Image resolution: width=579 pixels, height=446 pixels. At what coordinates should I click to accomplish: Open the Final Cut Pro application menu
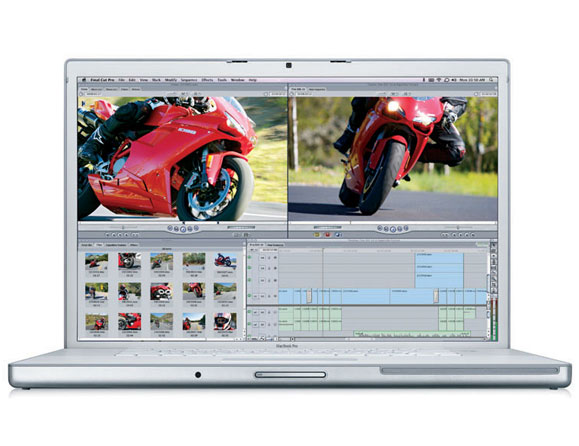(103, 80)
